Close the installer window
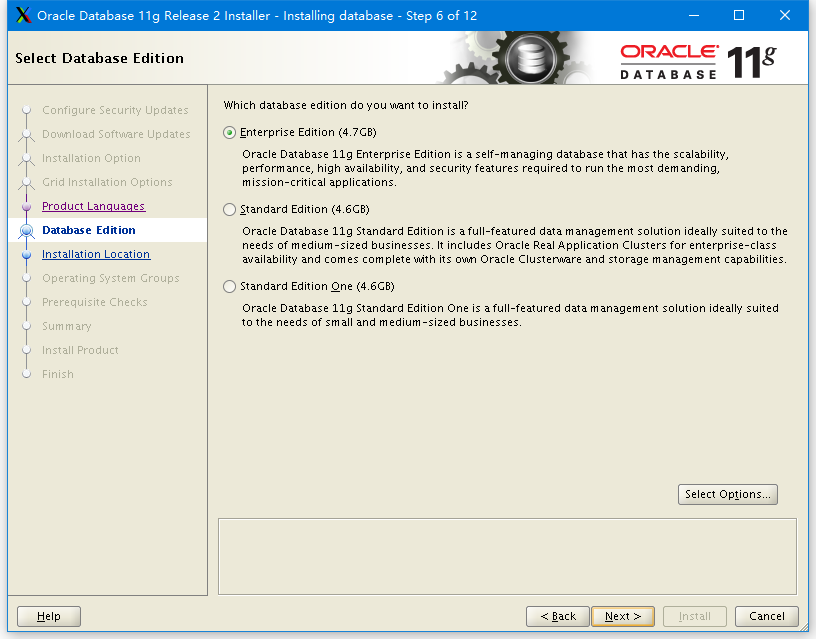 click(x=785, y=16)
